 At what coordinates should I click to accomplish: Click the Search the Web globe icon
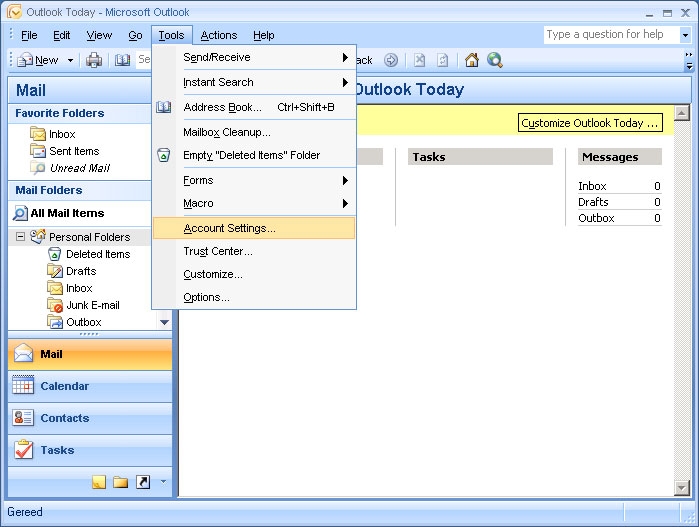495,60
